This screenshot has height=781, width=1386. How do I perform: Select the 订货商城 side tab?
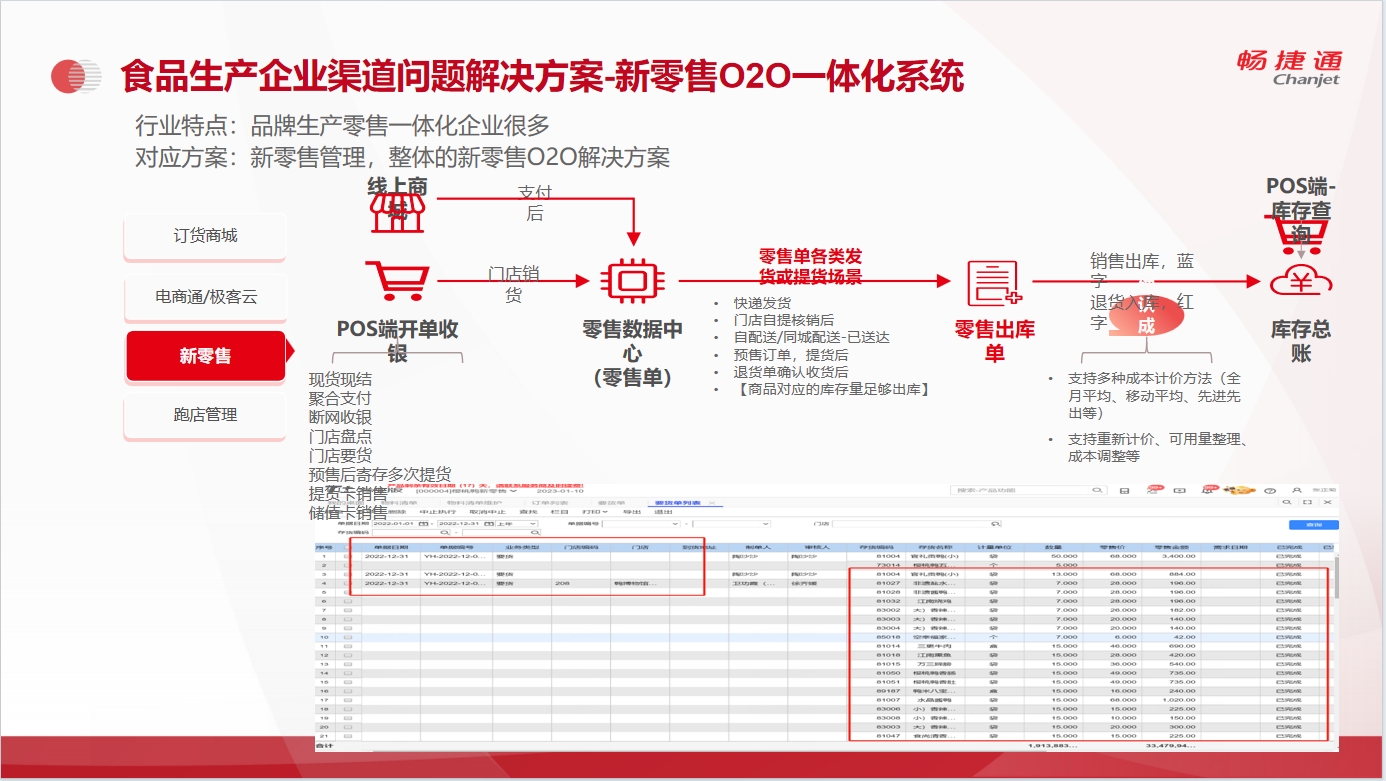(205, 236)
